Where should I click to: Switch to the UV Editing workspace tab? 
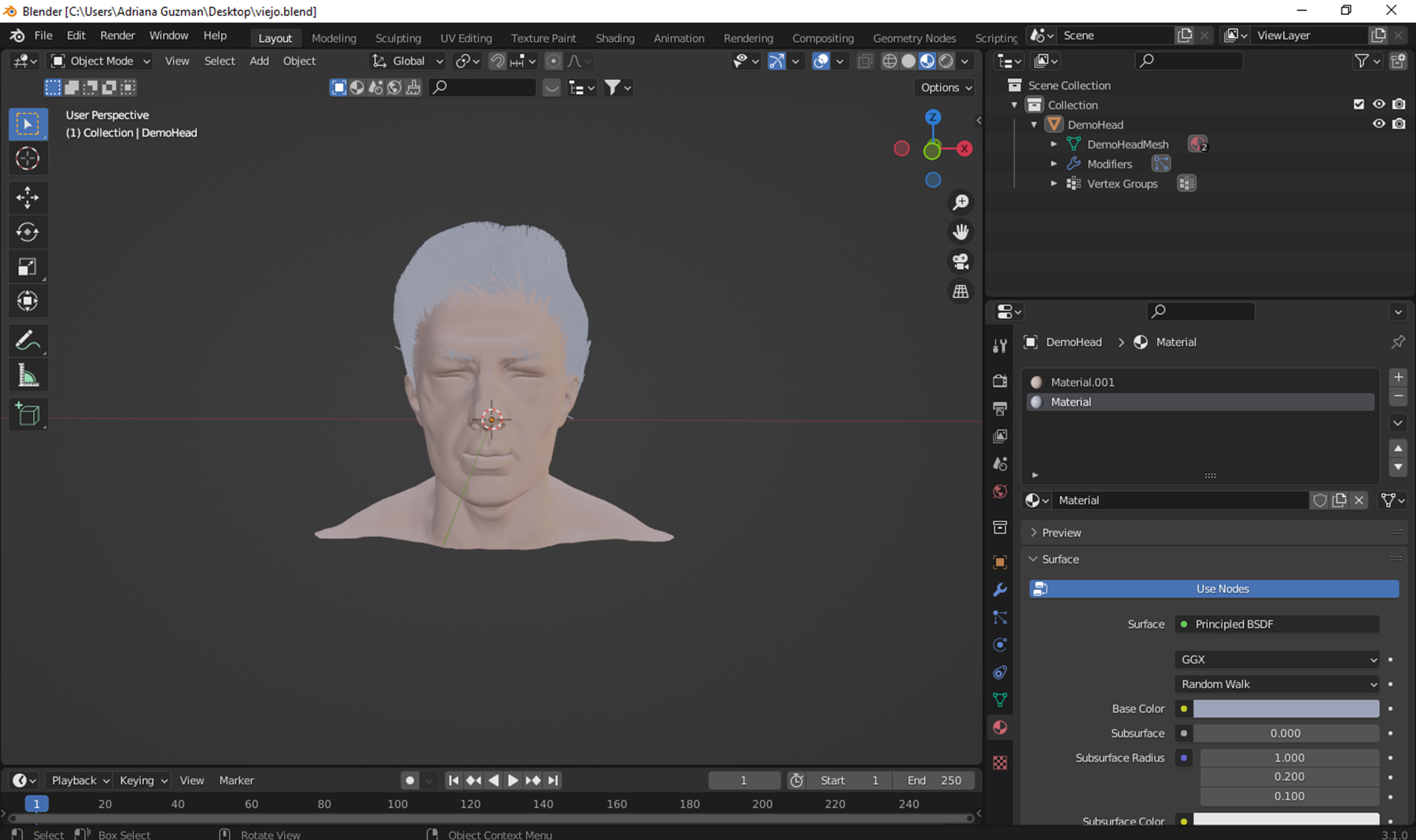click(x=466, y=38)
